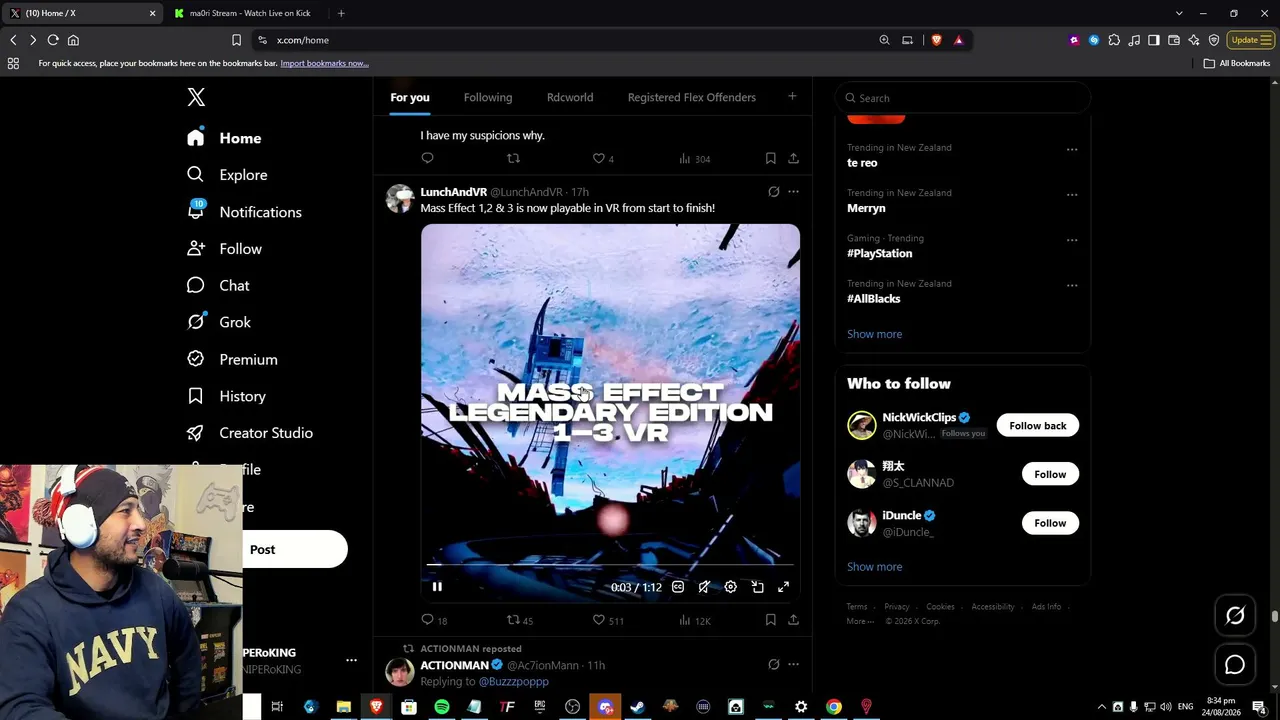Like the LunchAndVR Mass Effect post

(x=599, y=620)
